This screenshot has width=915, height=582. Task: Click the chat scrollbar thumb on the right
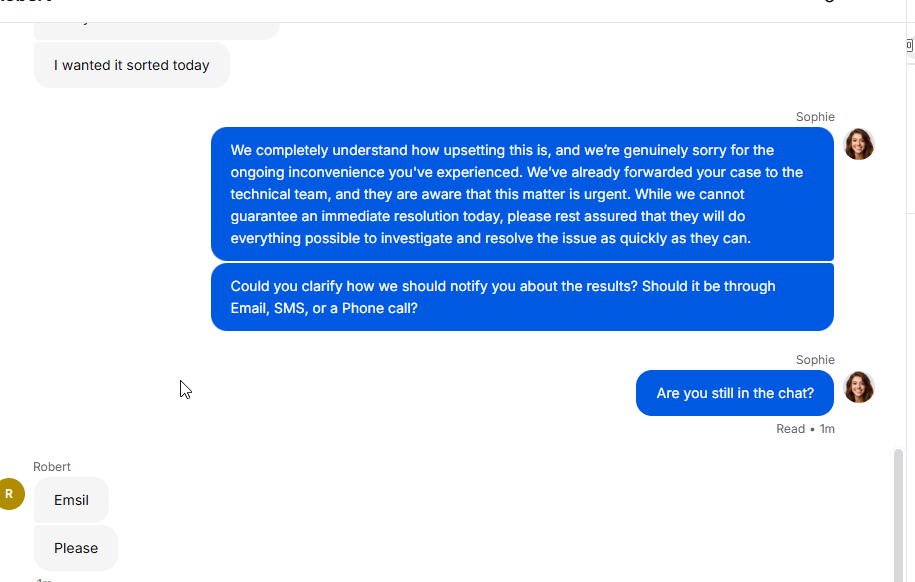tap(899, 515)
